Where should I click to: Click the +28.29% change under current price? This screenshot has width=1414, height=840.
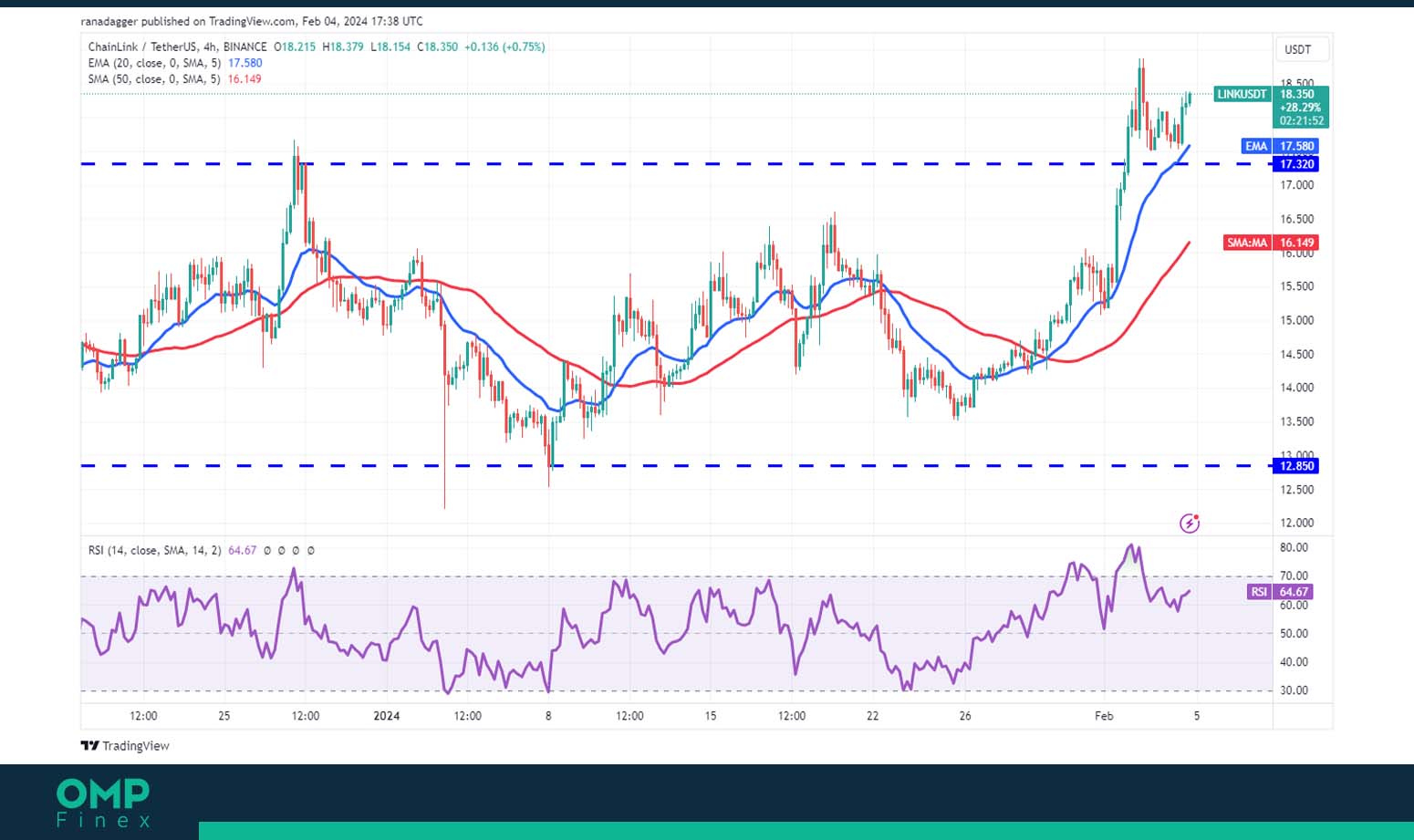pyautogui.click(x=1300, y=108)
